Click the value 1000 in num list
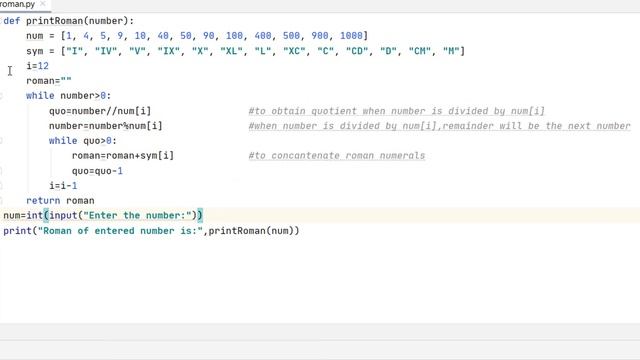 [351, 36]
